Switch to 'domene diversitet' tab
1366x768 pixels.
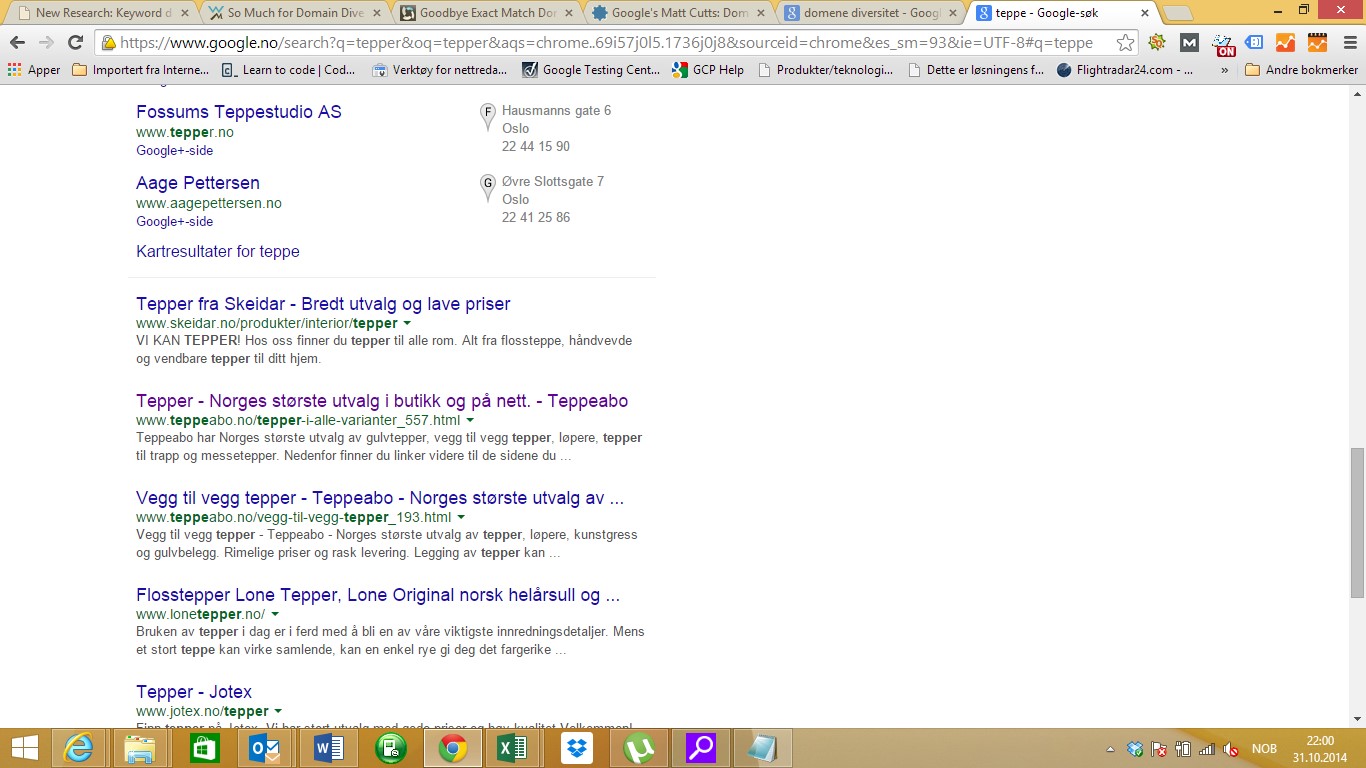tap(871, 13)
